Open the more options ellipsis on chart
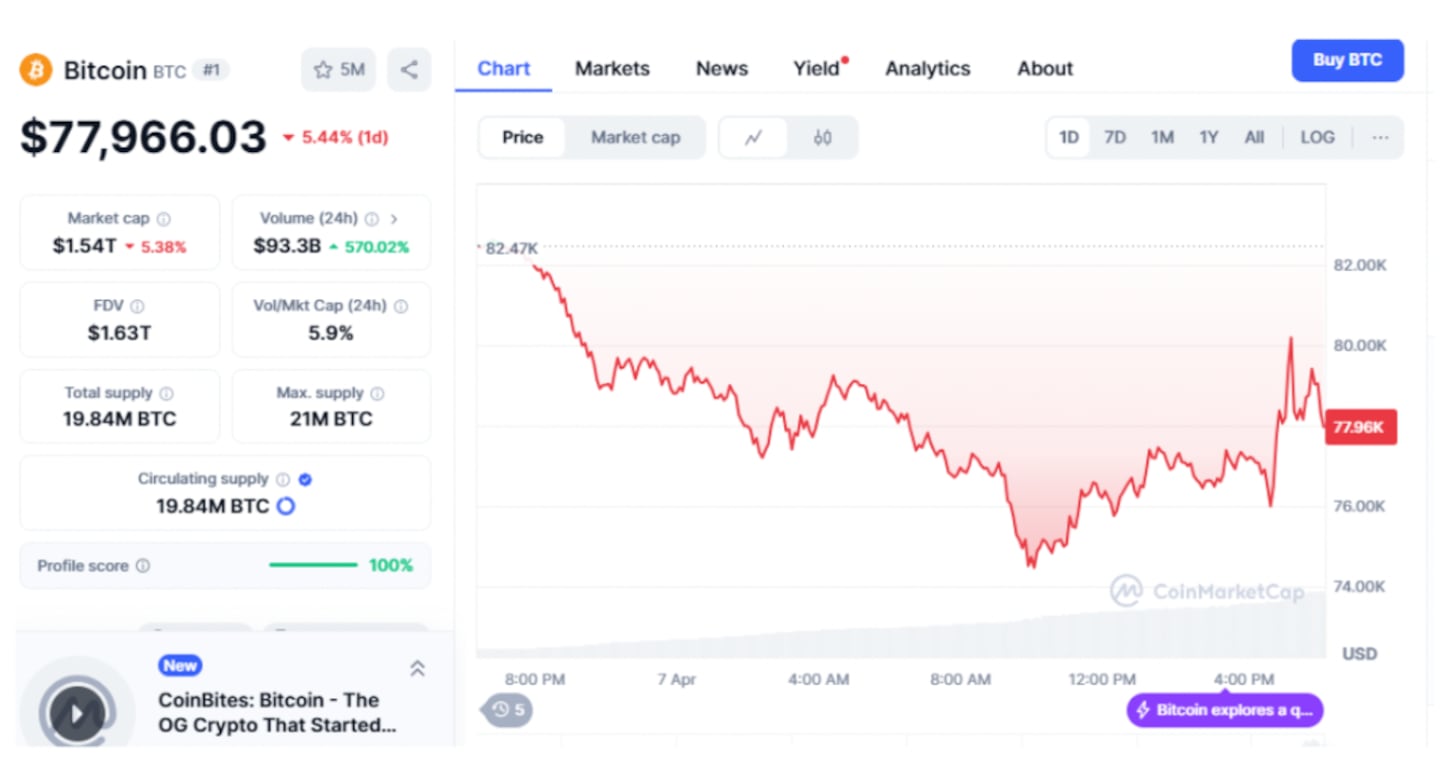The width and height of the screenshot is (1440, 757). pyautogui.click(x=1380, y=138)
